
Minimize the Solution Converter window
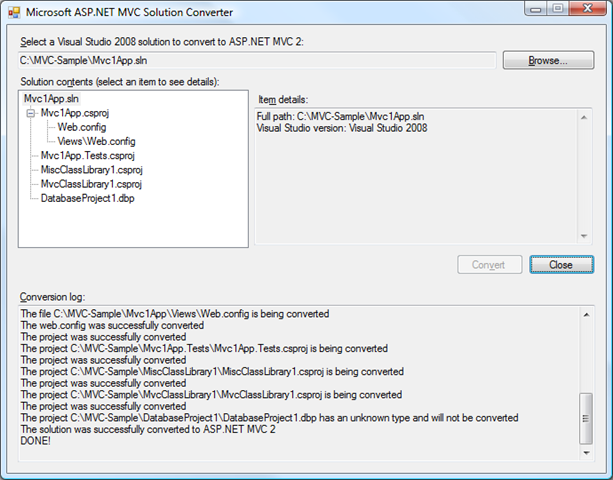tap(536, 8)
